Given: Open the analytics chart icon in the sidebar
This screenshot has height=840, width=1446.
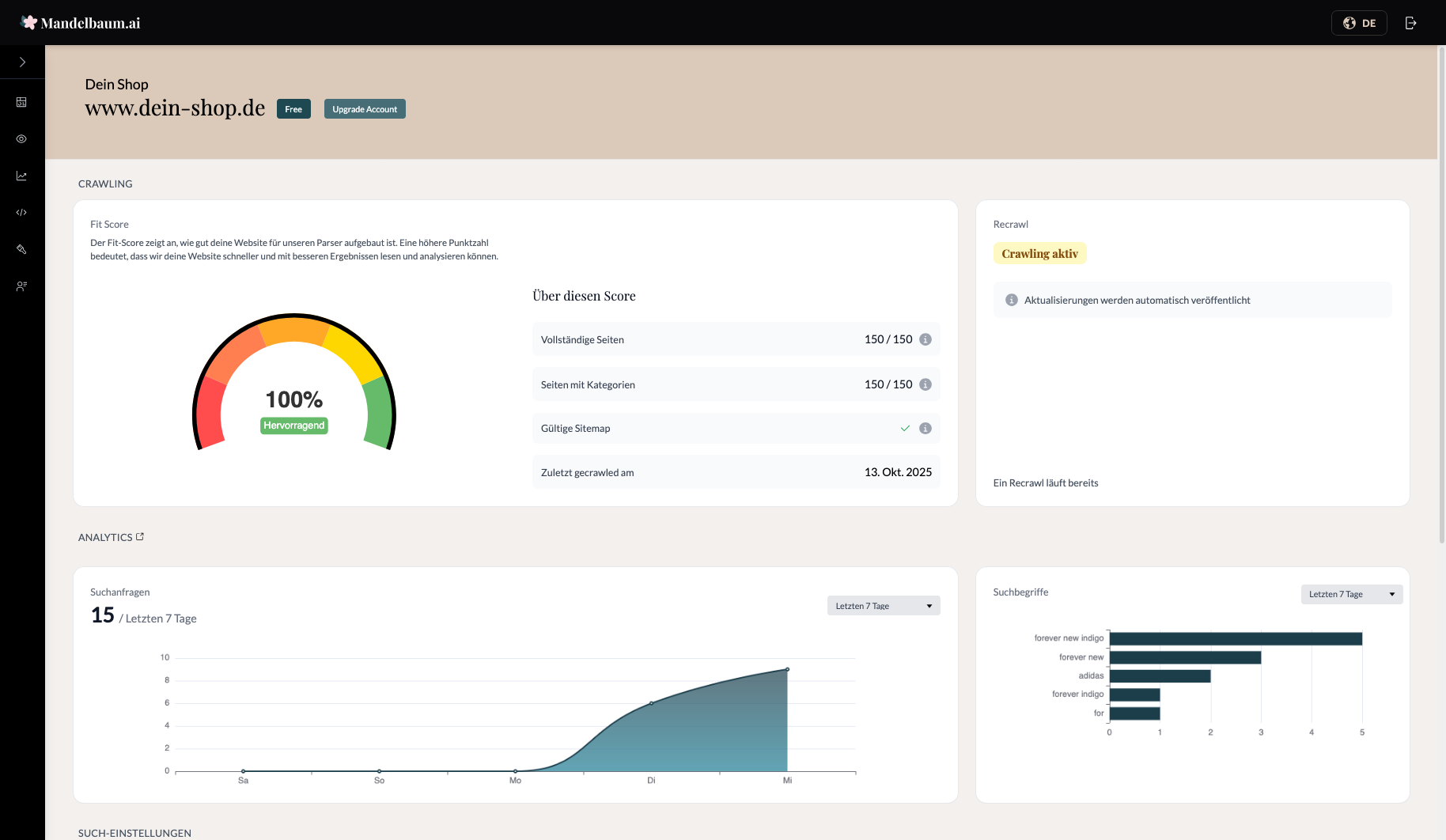Looking at the screenshot, I should 21,176.
